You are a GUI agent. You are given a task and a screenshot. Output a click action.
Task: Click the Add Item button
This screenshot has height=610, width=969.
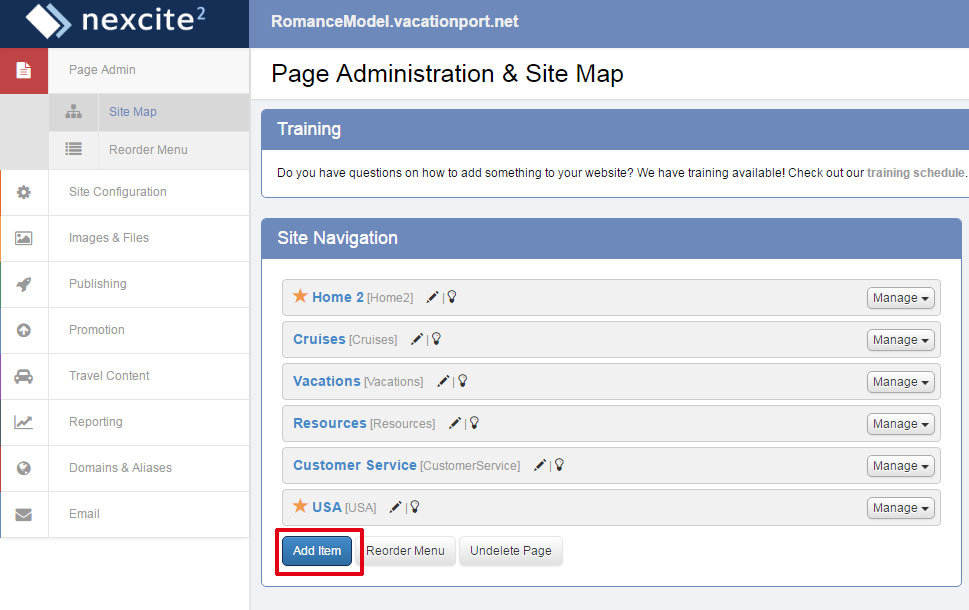click(x=317, y=551)
